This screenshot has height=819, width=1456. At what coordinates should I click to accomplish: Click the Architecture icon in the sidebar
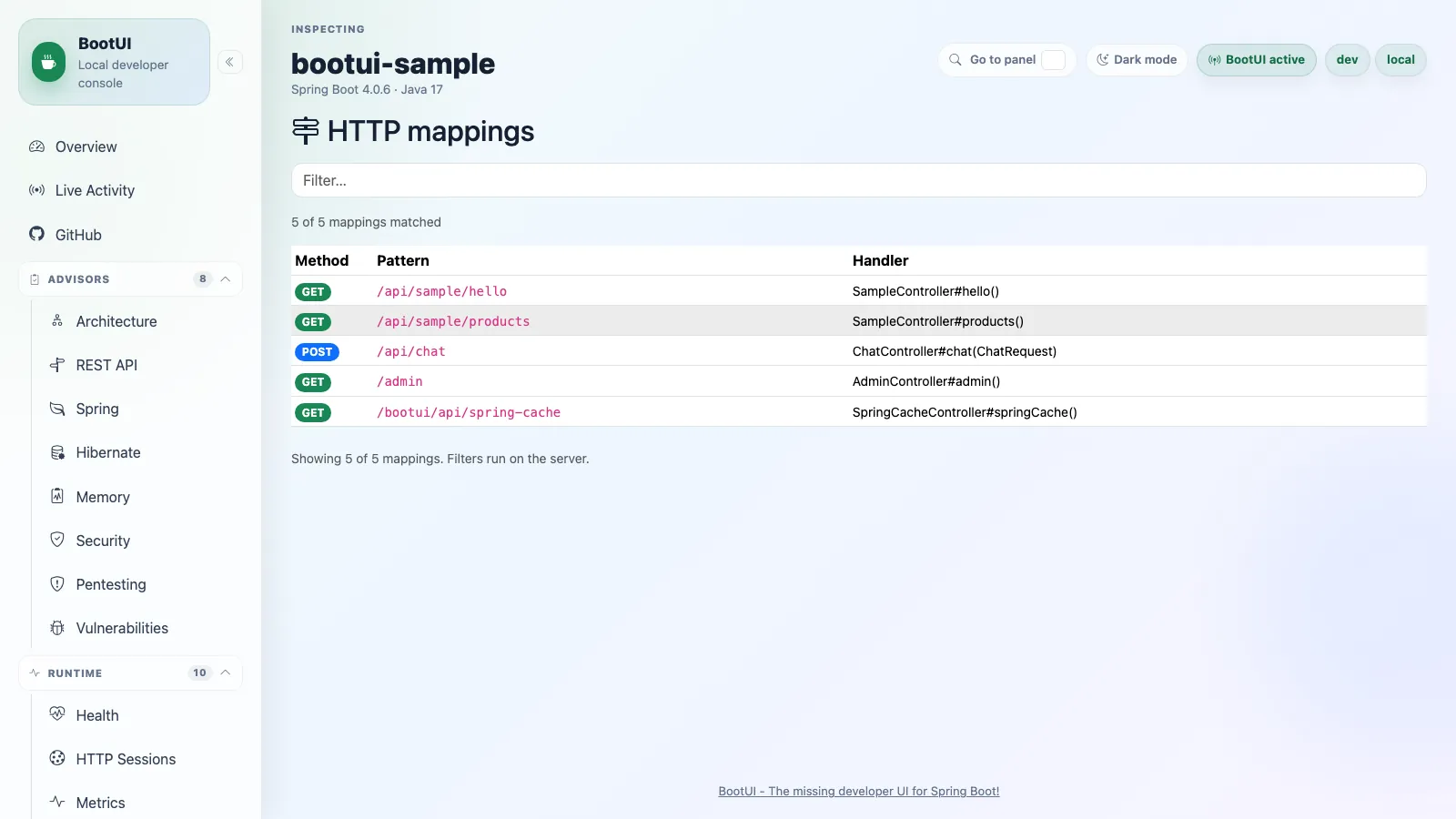[x=57, y=320]
